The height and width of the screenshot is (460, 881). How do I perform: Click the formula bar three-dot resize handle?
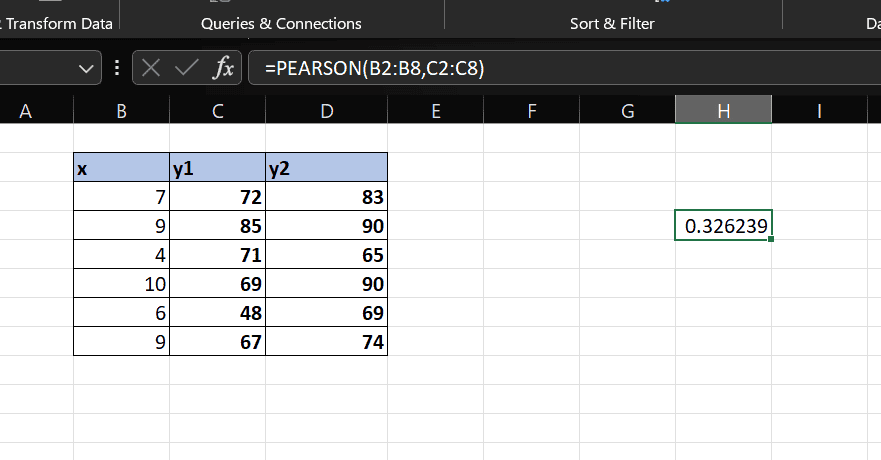tap(117, 68)
